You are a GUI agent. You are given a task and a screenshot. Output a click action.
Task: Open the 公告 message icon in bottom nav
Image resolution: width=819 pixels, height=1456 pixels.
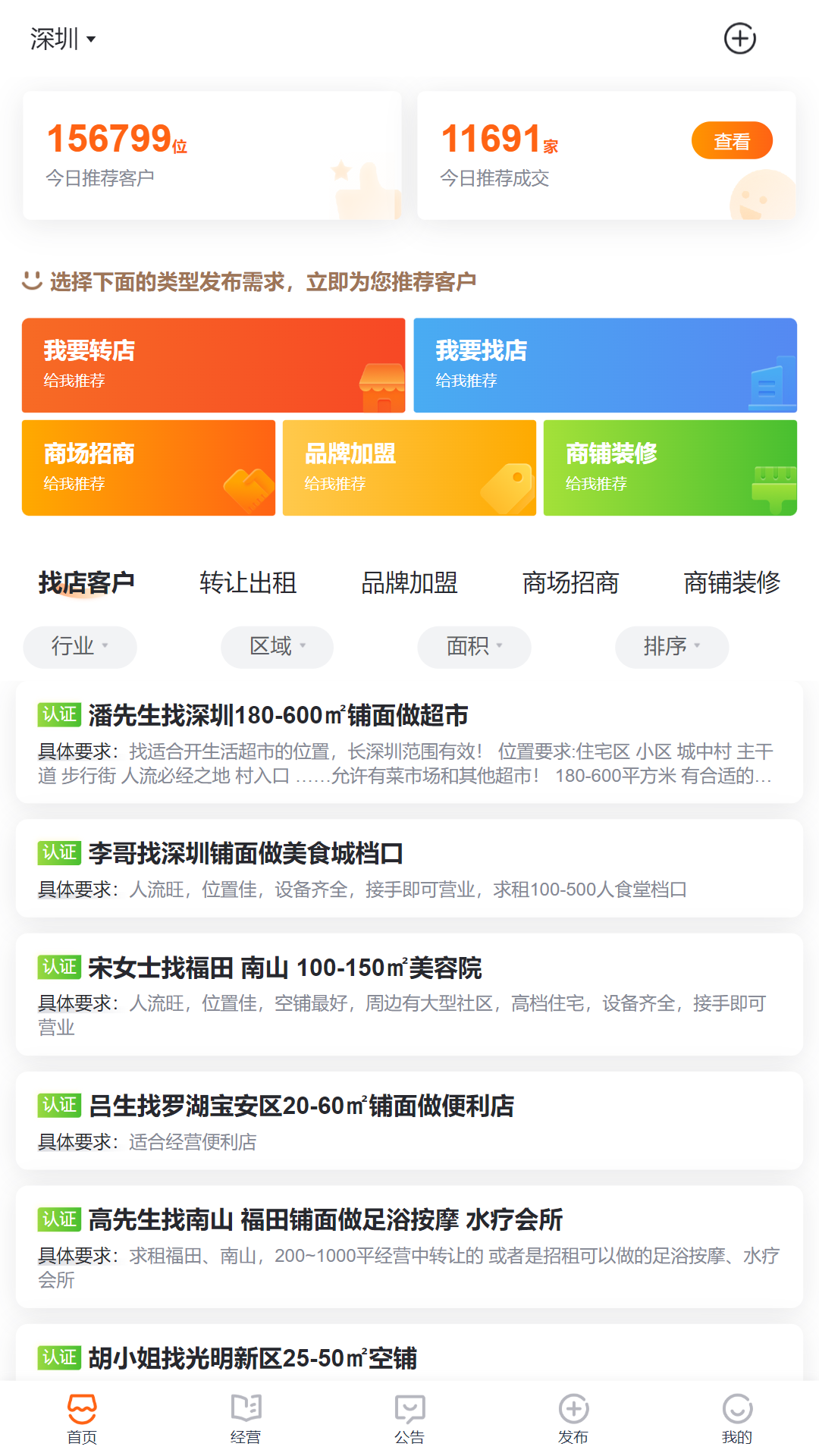(x=409, y=1418)
